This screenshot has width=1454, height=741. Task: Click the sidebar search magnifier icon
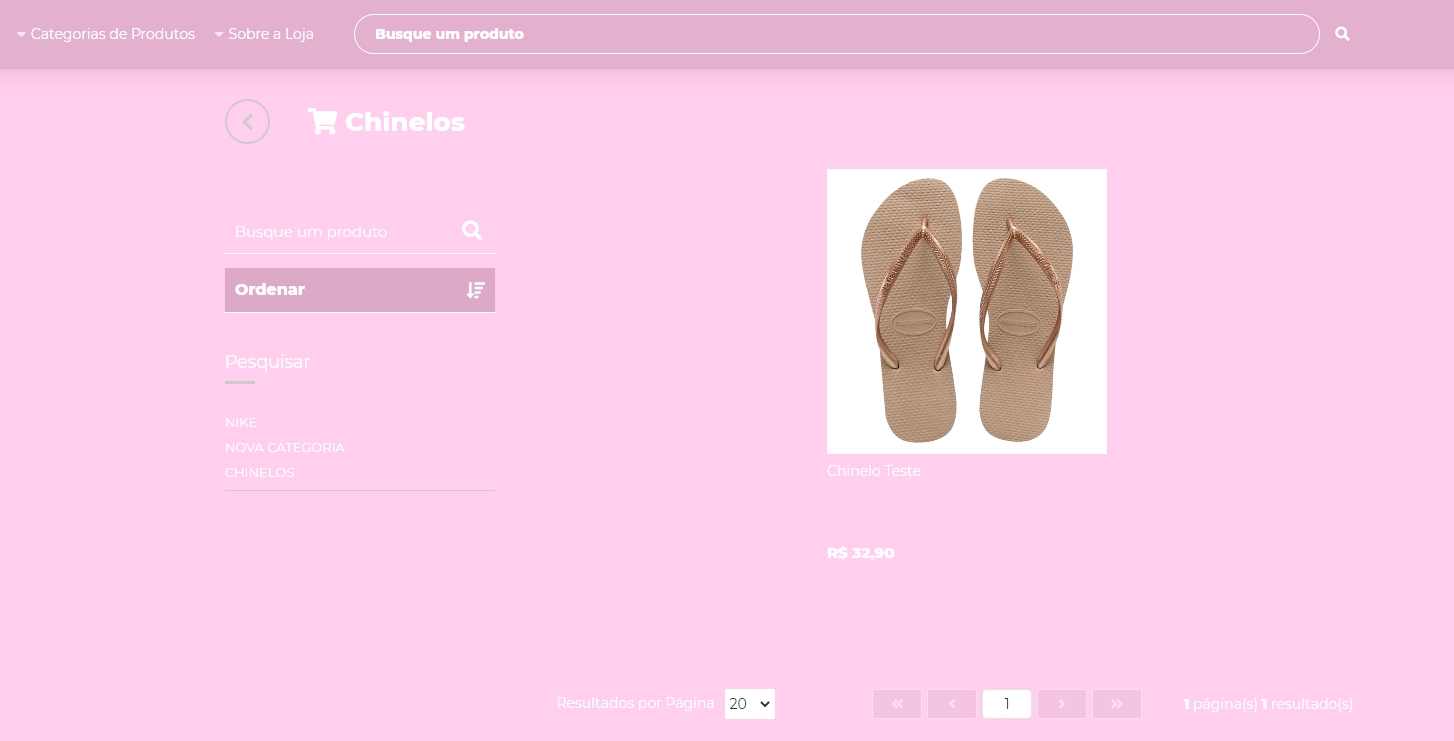point(472,231)
